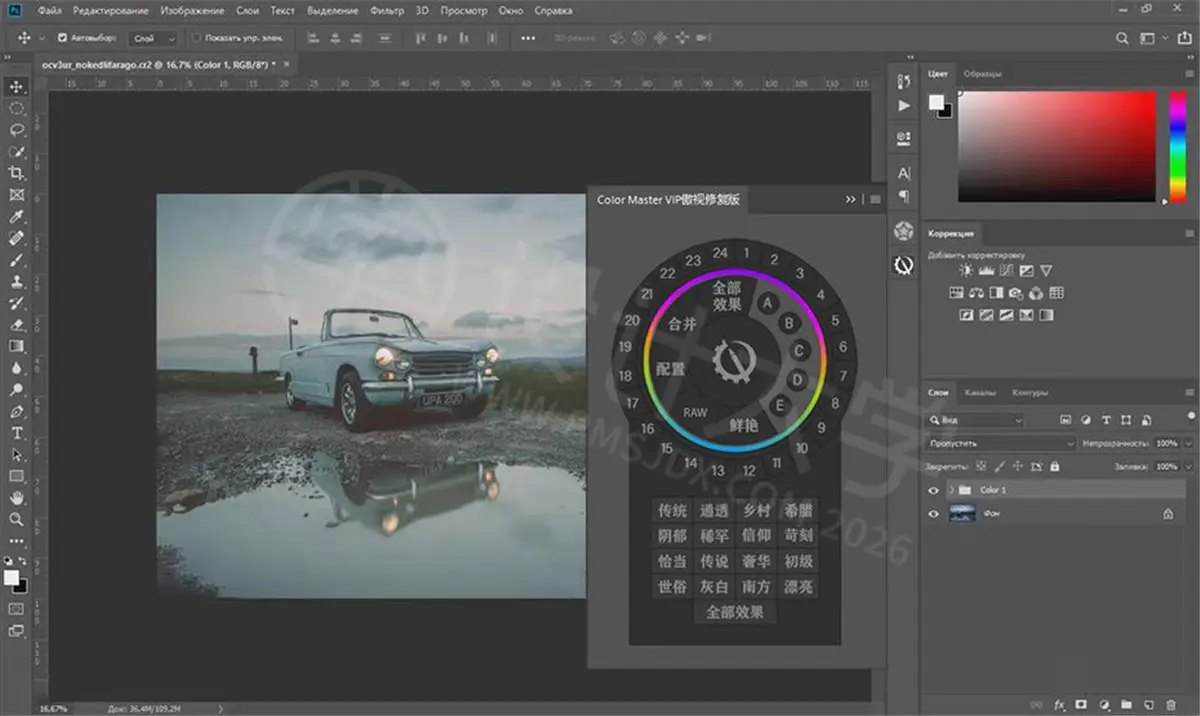The height and width of the screenshot is (716, 1200).
Task: Open the Color Master panel menu
Action: (x=876, y=199)
